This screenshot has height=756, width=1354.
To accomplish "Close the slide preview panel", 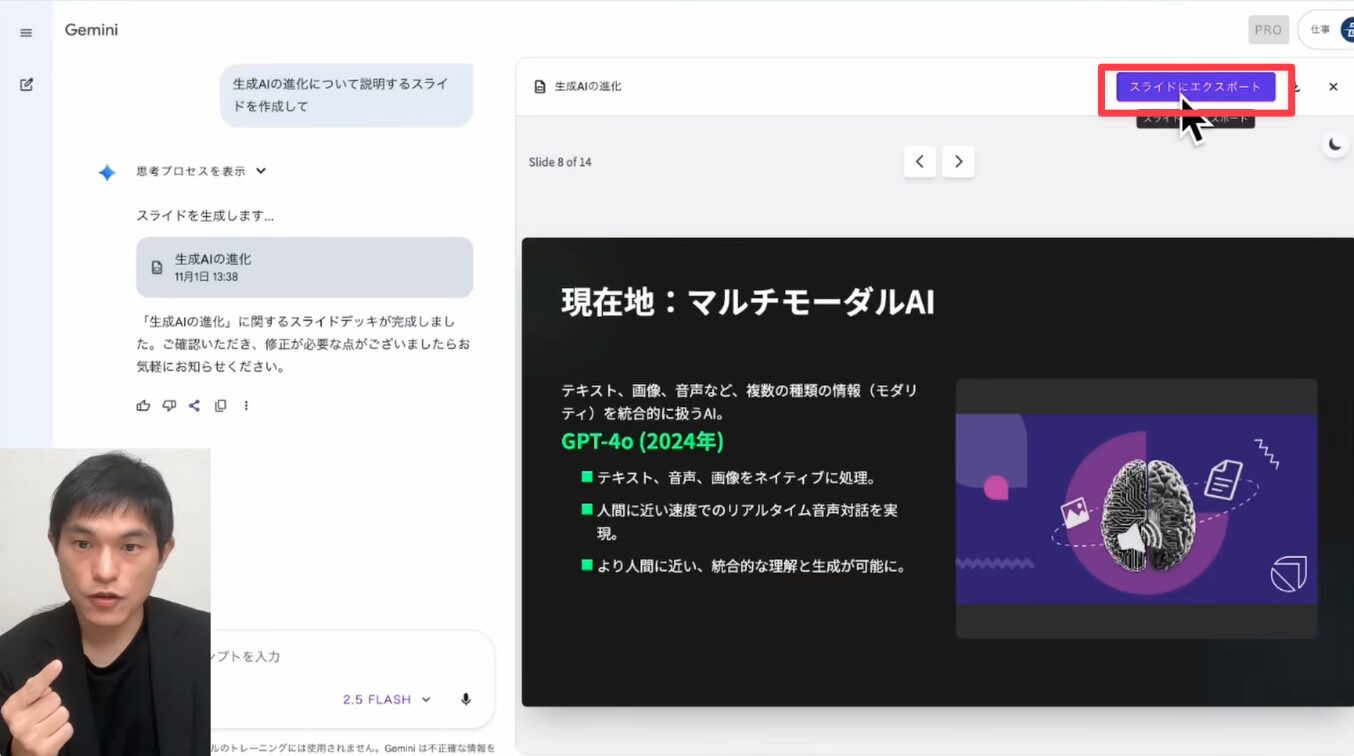I will (x=1333, y=87).
